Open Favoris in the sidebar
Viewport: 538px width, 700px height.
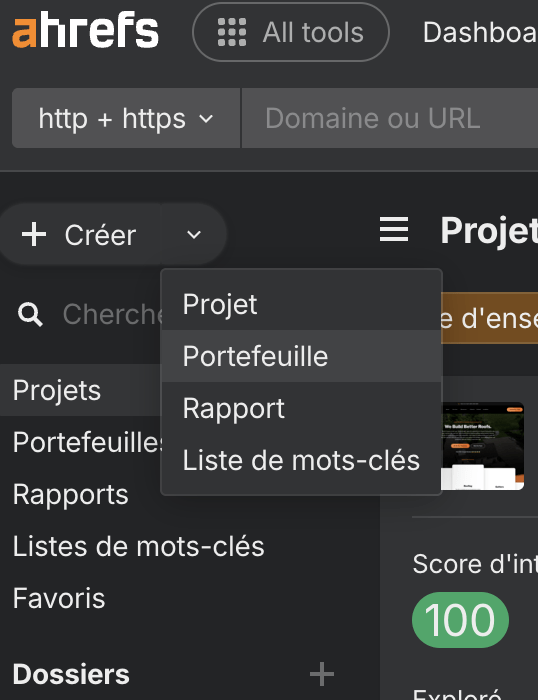click(59, 598)
